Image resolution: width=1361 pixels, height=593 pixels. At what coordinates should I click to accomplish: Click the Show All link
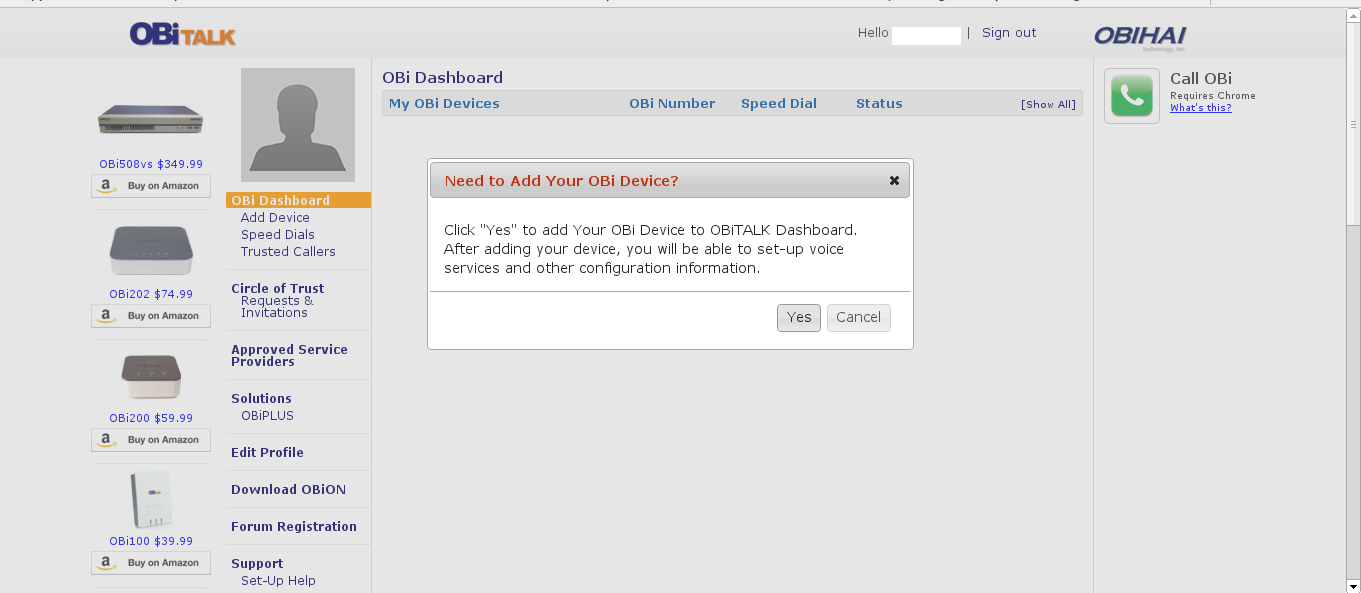(1048, 104)
